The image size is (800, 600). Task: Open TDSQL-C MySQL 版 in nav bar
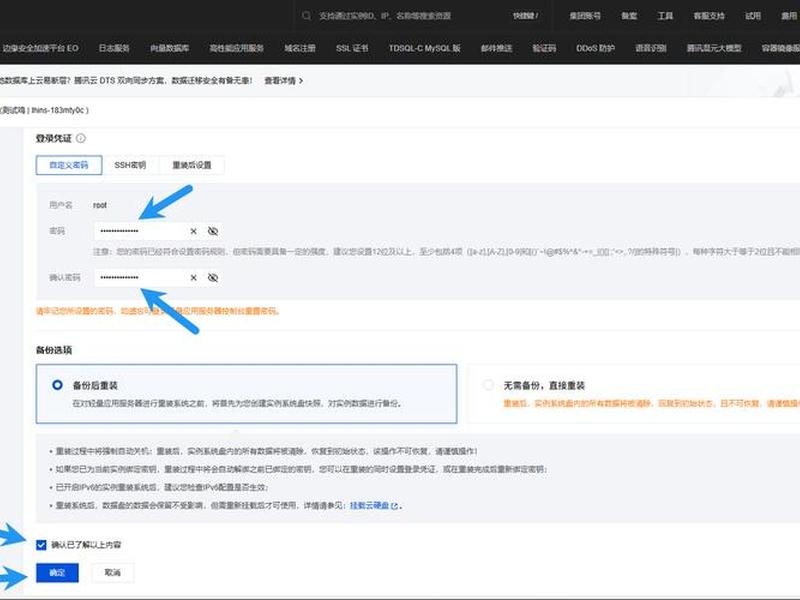[x=424, y=48]
